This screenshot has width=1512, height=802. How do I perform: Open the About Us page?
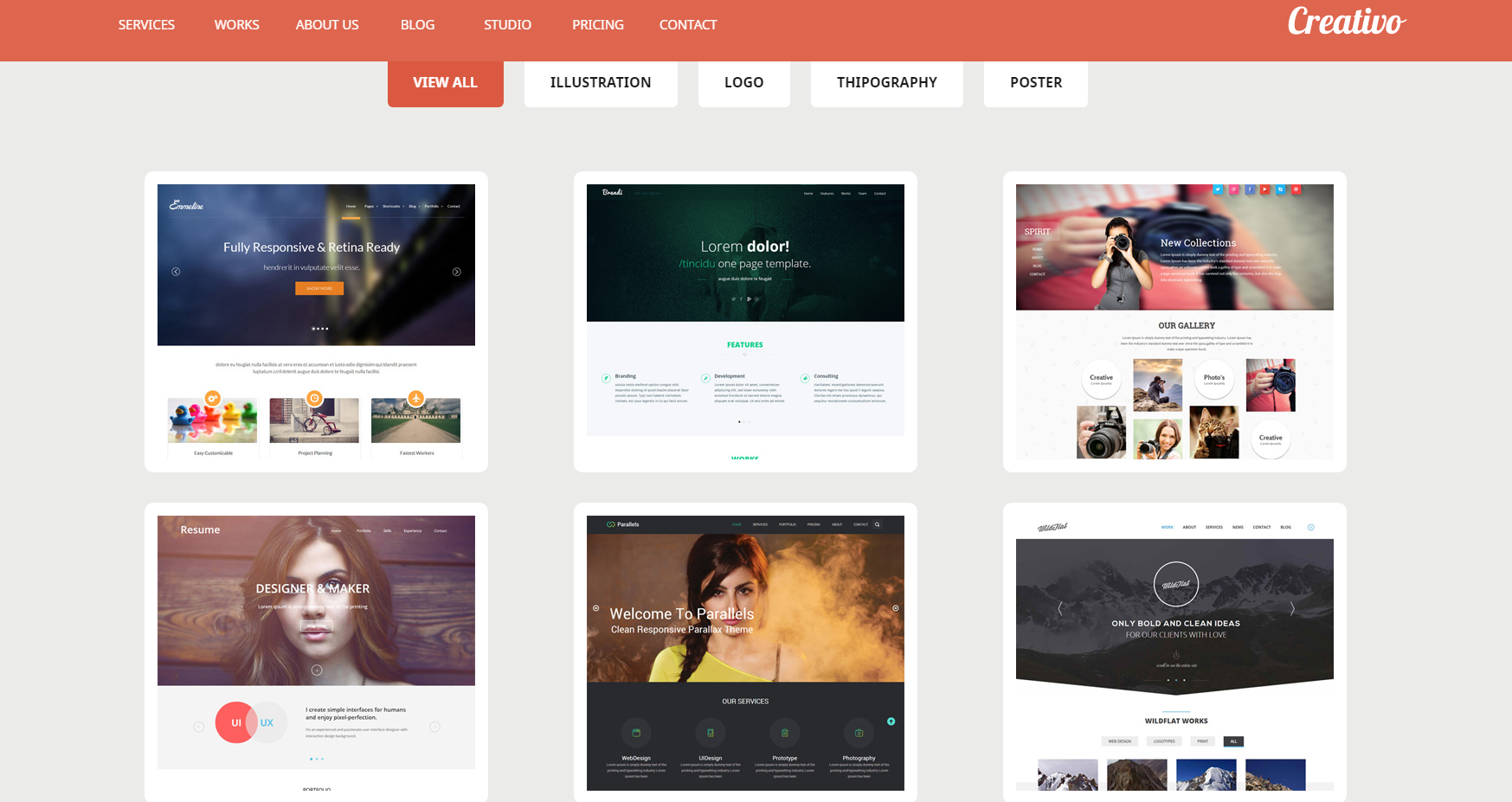326,25
